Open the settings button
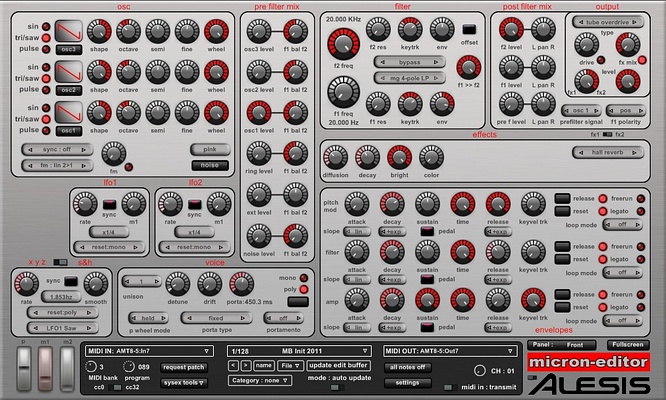The image size is (666, 400). [x=407, y=383]
